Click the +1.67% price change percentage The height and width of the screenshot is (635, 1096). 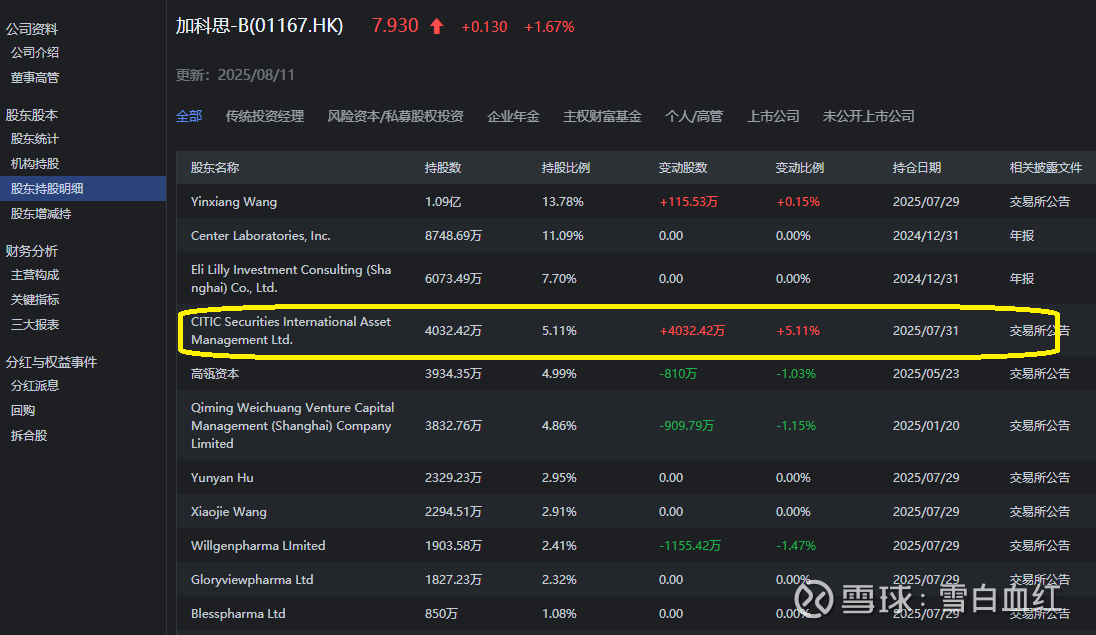549,27
